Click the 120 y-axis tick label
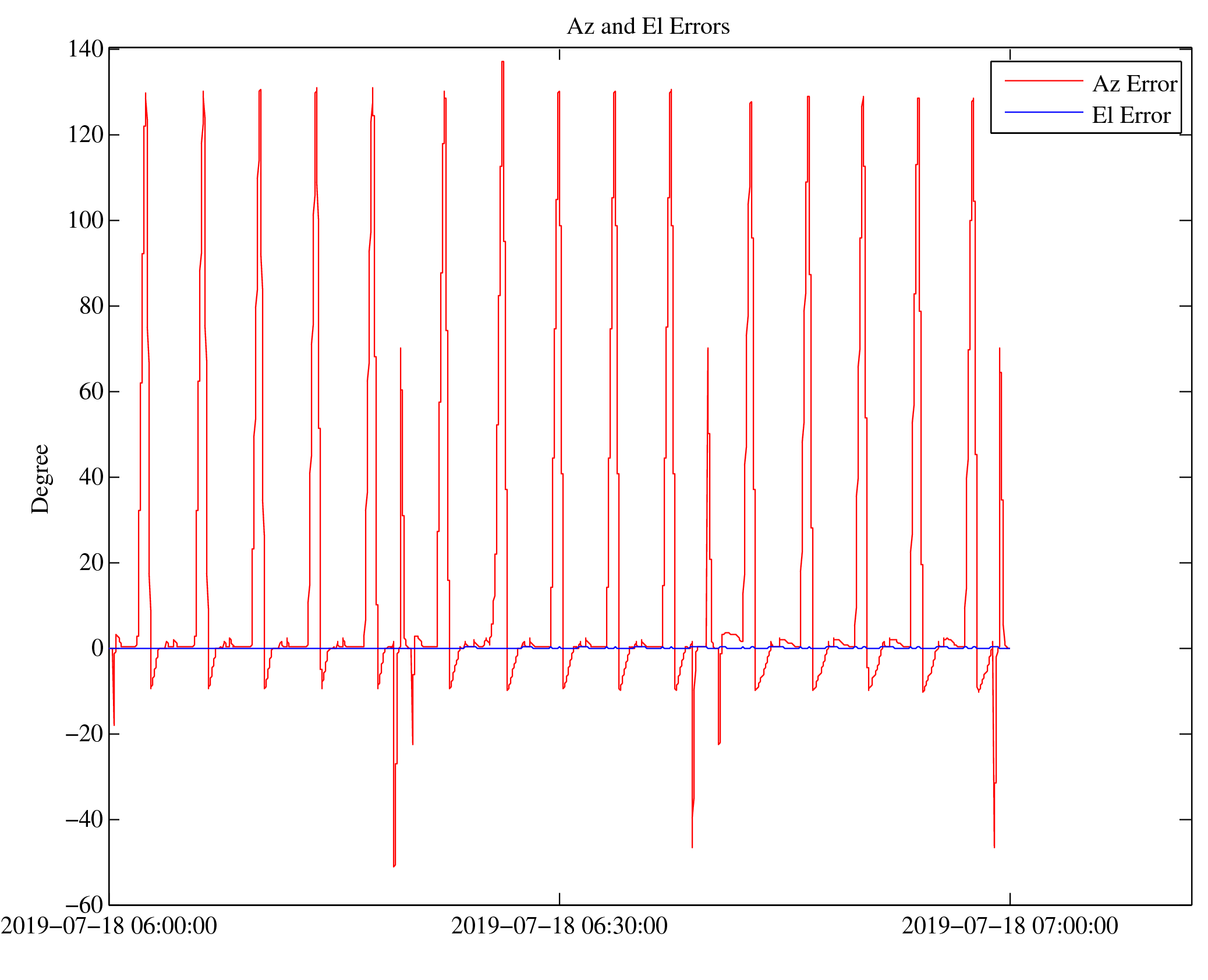 [x=86, y=135]
